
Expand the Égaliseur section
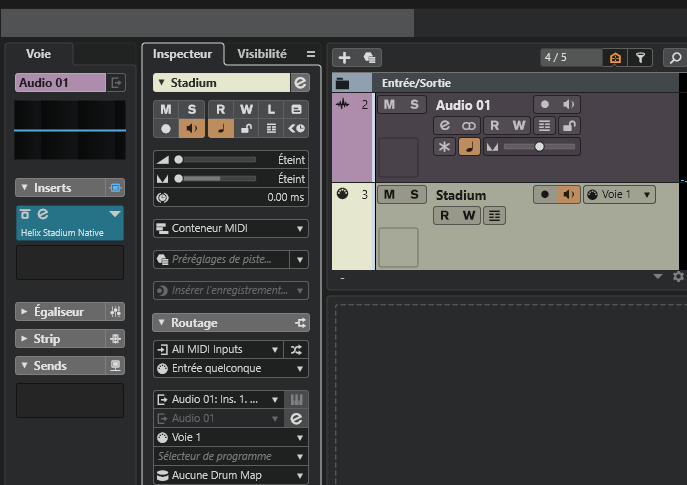25,312
